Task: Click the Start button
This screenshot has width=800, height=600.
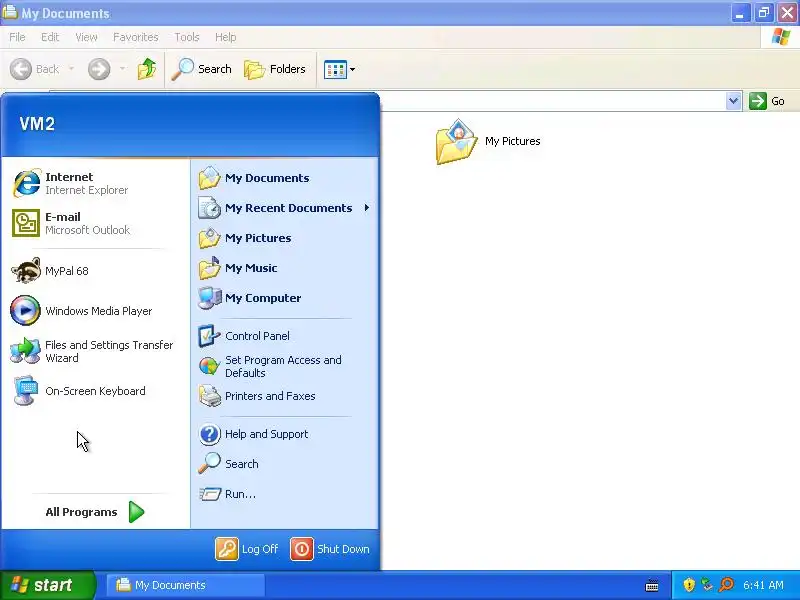Action: pyautogui.click(x=47, y=585)
